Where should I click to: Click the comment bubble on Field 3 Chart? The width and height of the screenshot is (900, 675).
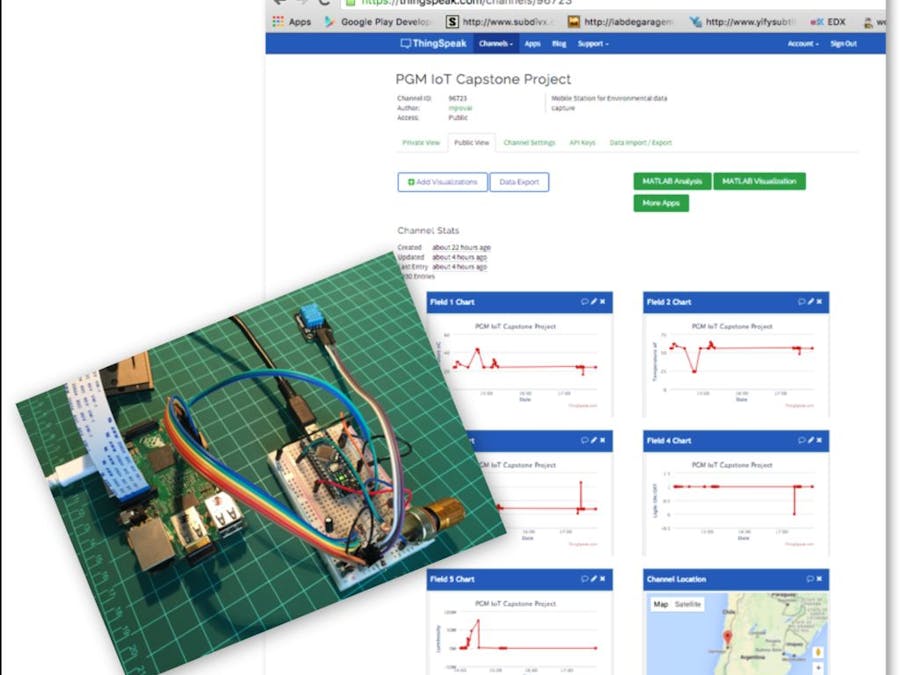585,440
